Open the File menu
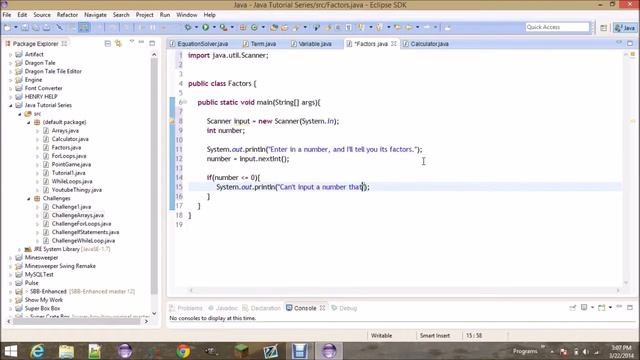This screenshot has height=360, width=640. (x=7, y=15)
